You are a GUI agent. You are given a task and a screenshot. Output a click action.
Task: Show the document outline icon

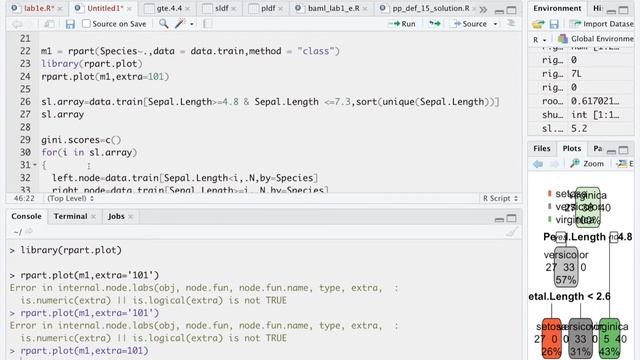click(511, 24)
